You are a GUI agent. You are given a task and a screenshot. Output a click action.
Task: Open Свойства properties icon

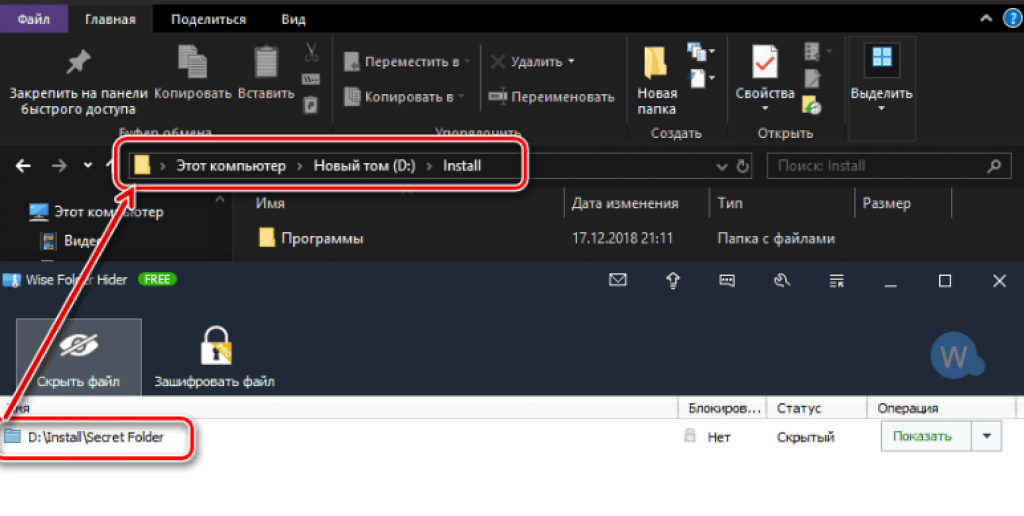click(765, 63)
